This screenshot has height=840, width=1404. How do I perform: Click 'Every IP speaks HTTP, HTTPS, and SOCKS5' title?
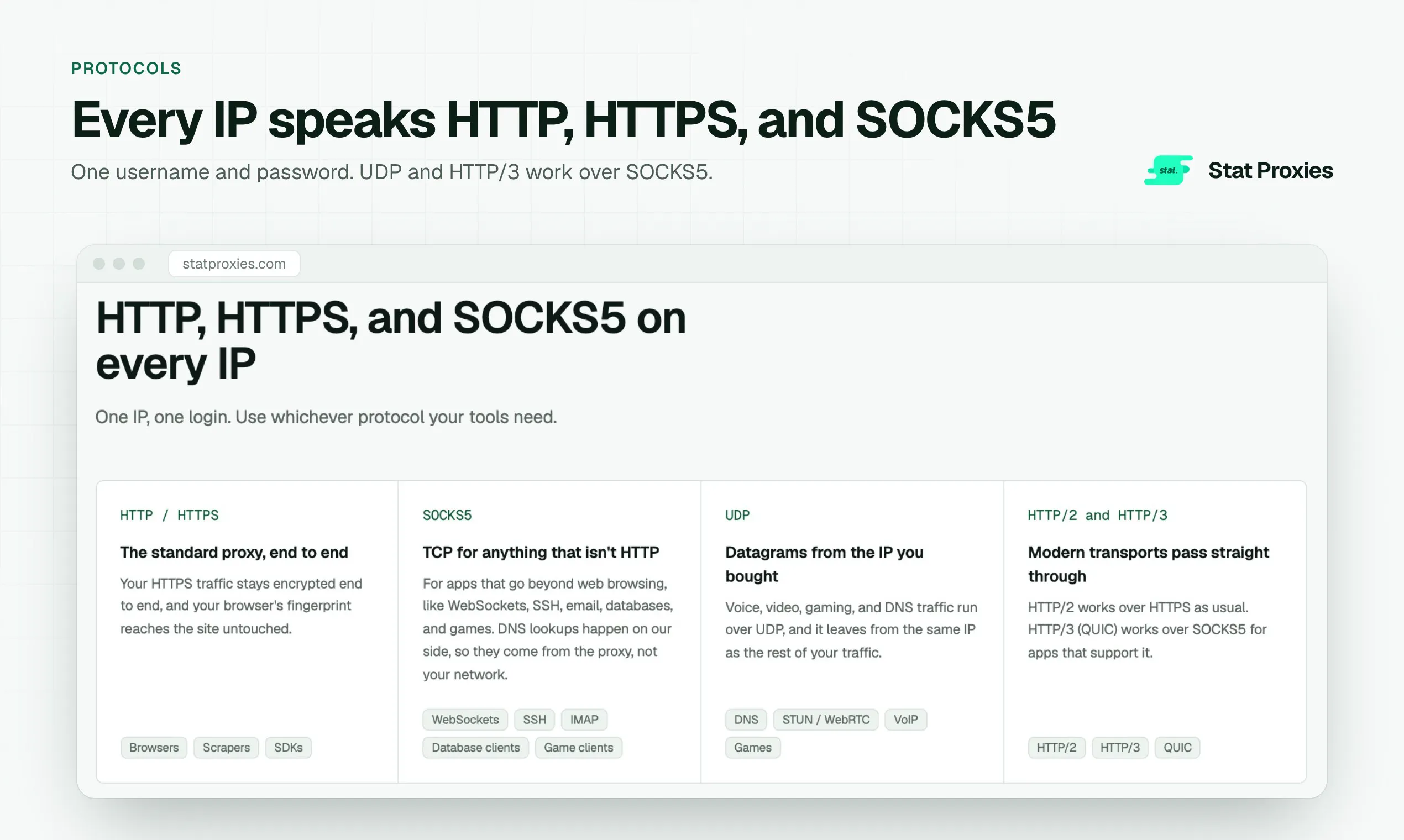(563, 119)
